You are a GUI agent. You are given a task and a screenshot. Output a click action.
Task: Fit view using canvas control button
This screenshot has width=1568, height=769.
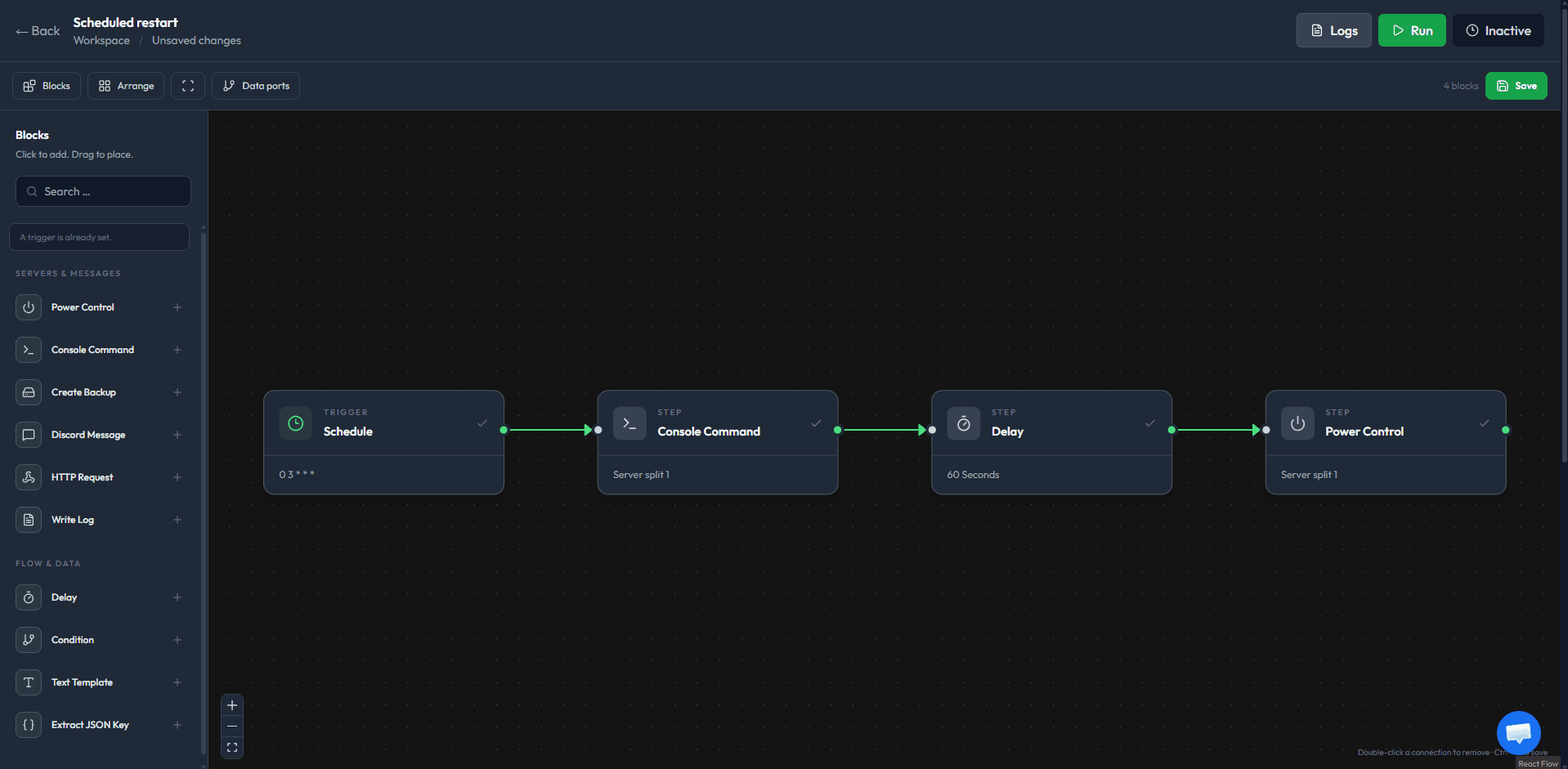coord(232,748)
